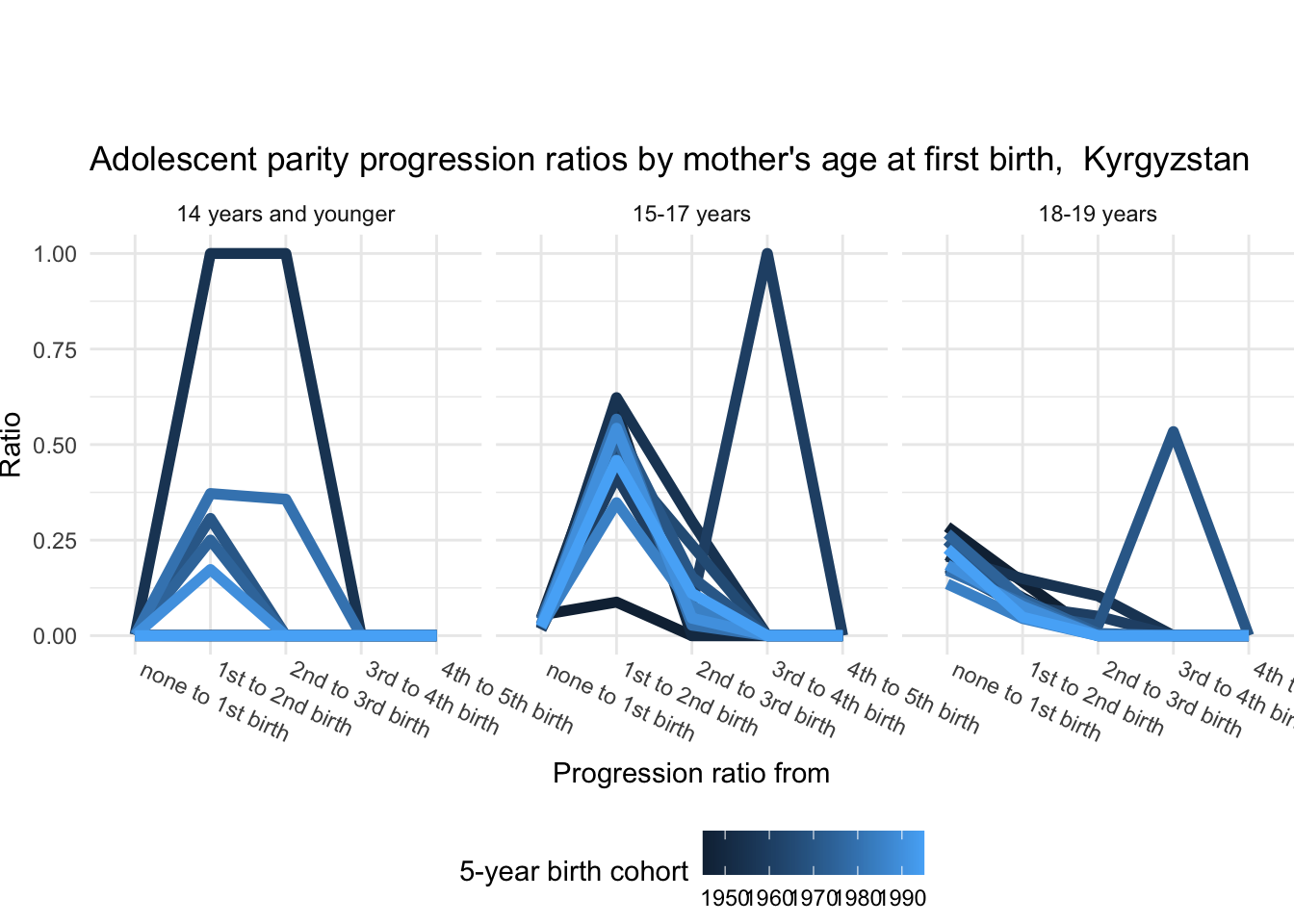Click the 0.75 y-axis tick label
This screenshot has height=924, width=1294.
(55, 349)
